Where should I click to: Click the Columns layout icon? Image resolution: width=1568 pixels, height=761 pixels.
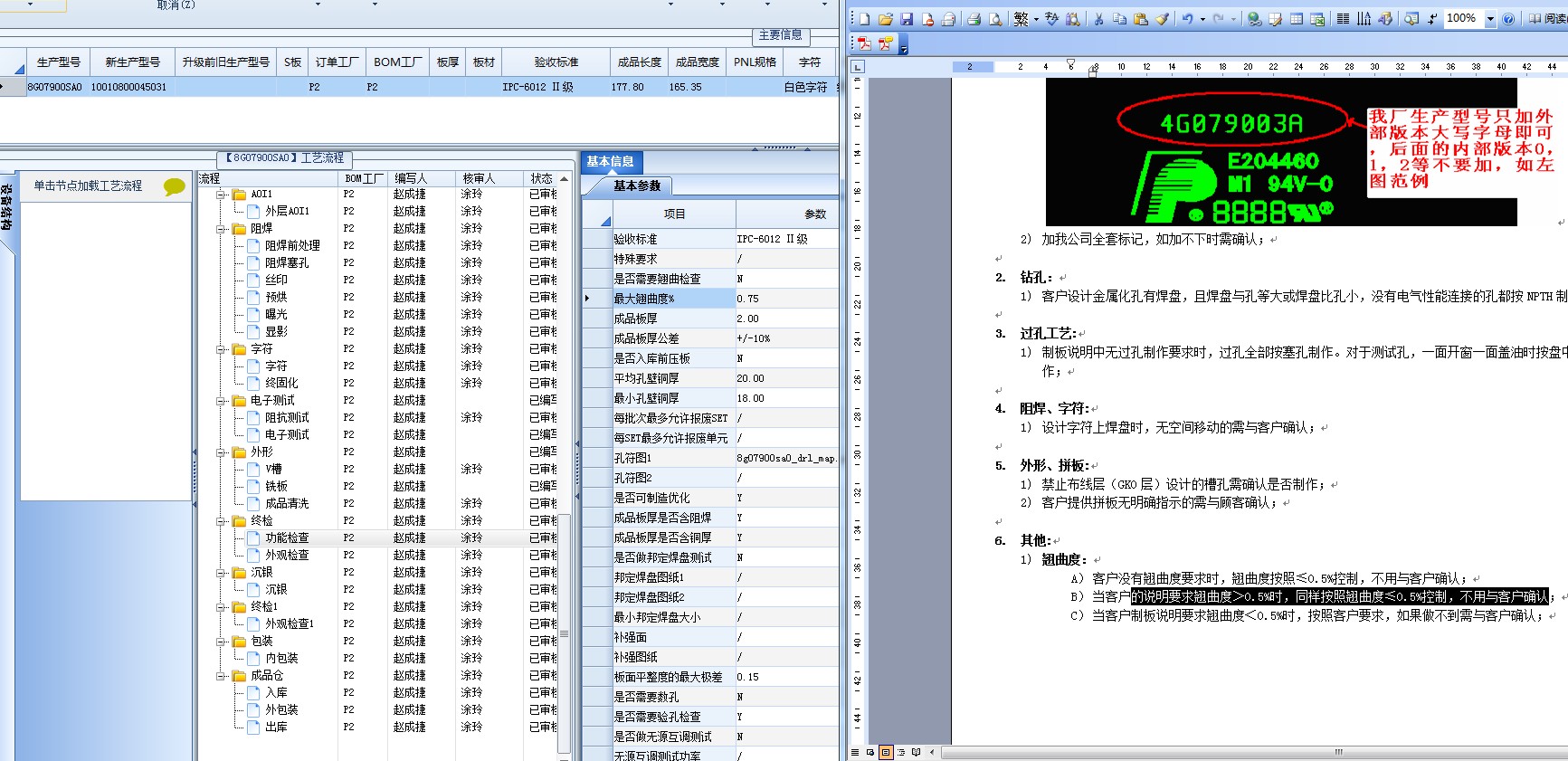(1343, 18)
